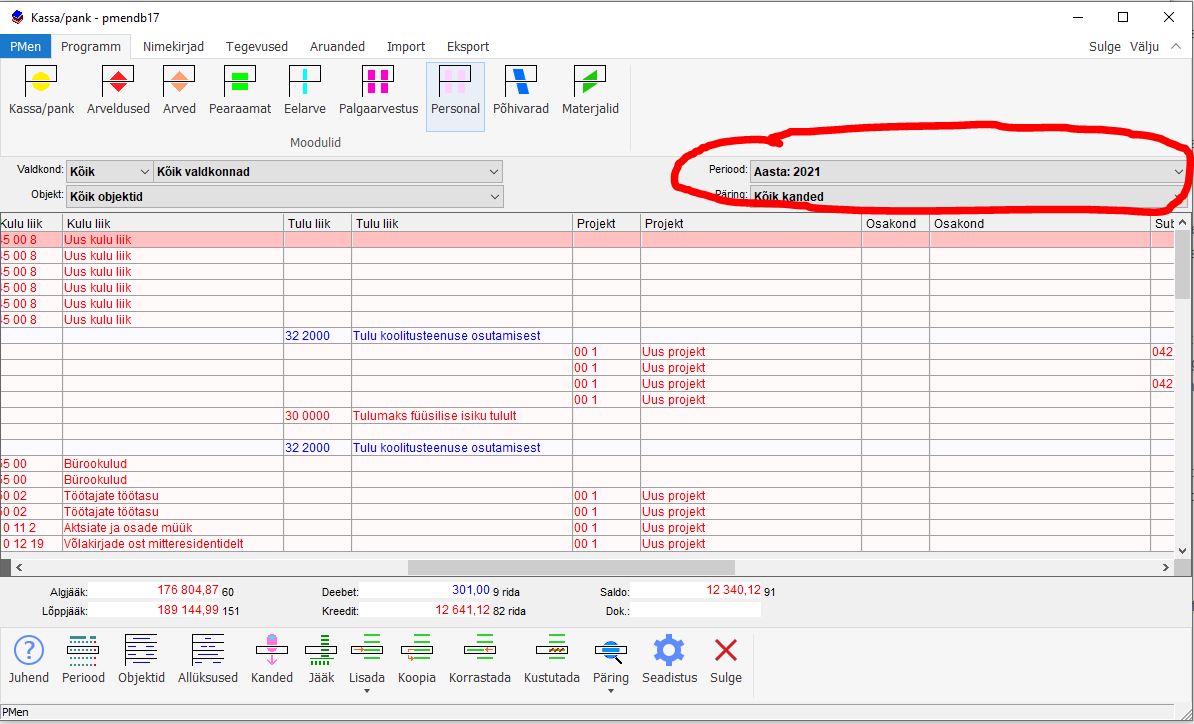The width and height of the screenshot is (1194, 724).
Task: Click the Algjääk value 176 804,87
Action: point(187,590)
